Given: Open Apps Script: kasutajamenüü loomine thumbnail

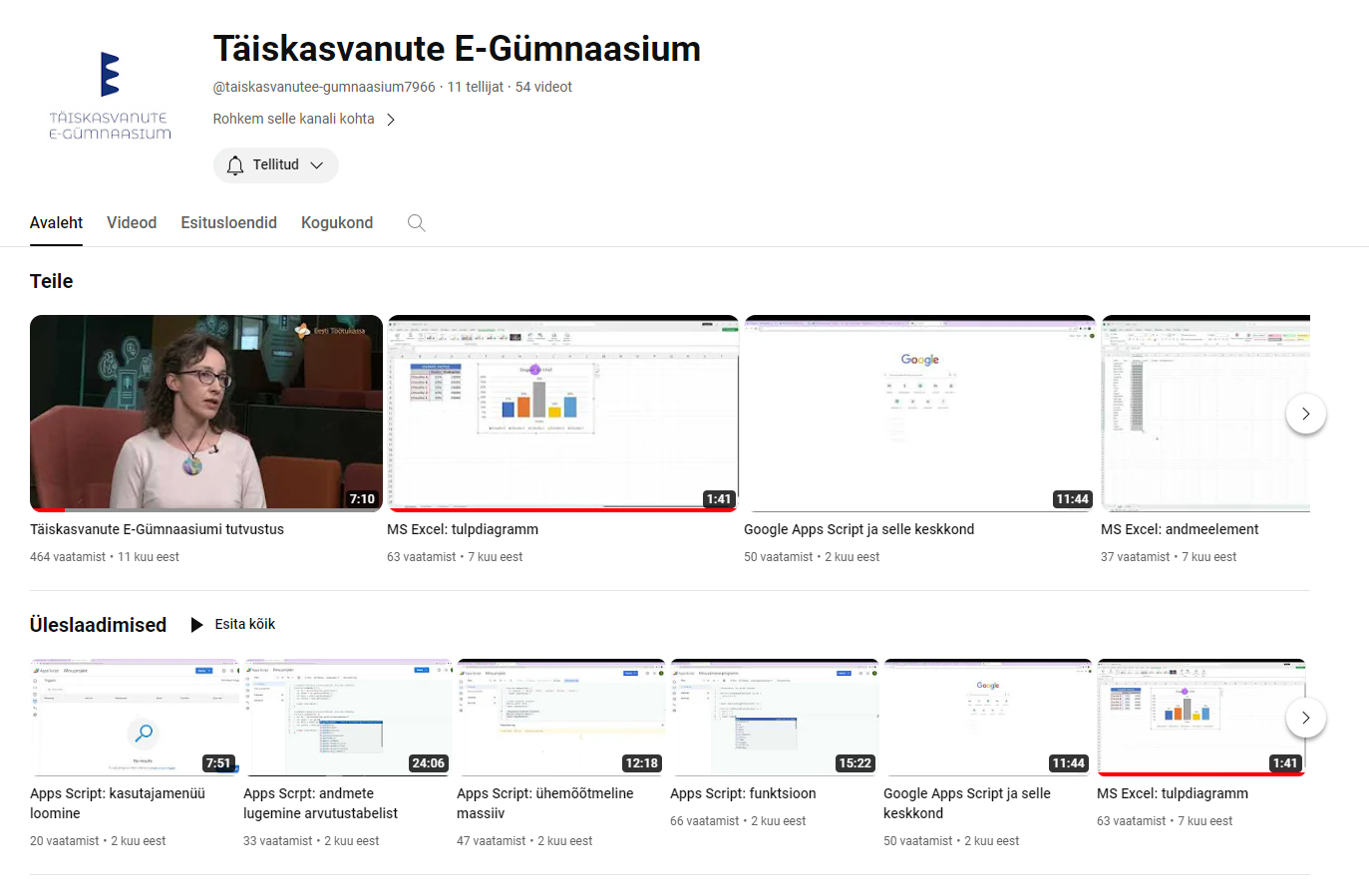Looking at the screenshot, I should pyautogui.click(x=135, y=717).
